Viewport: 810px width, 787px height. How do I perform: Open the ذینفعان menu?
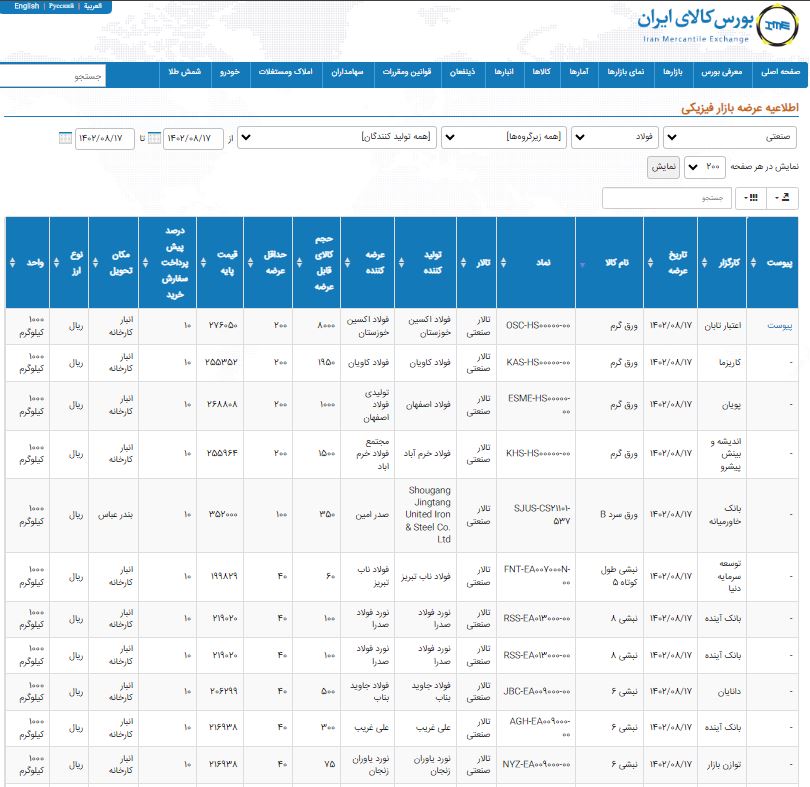(462, 72)
